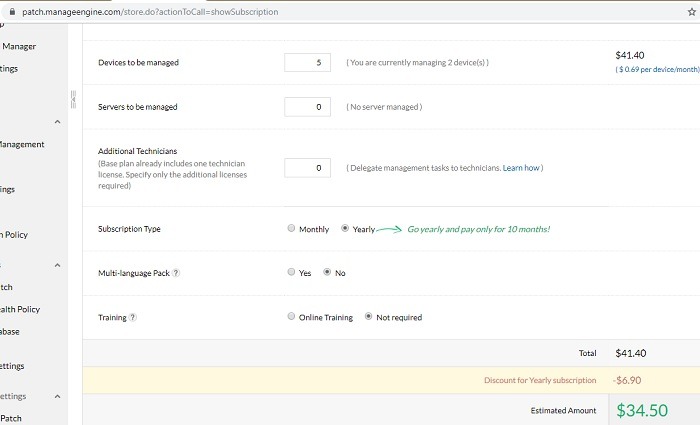The height and width of the screenshot is (425, 700).
Task: Open the Learn how link
Action: pos(521,168)
